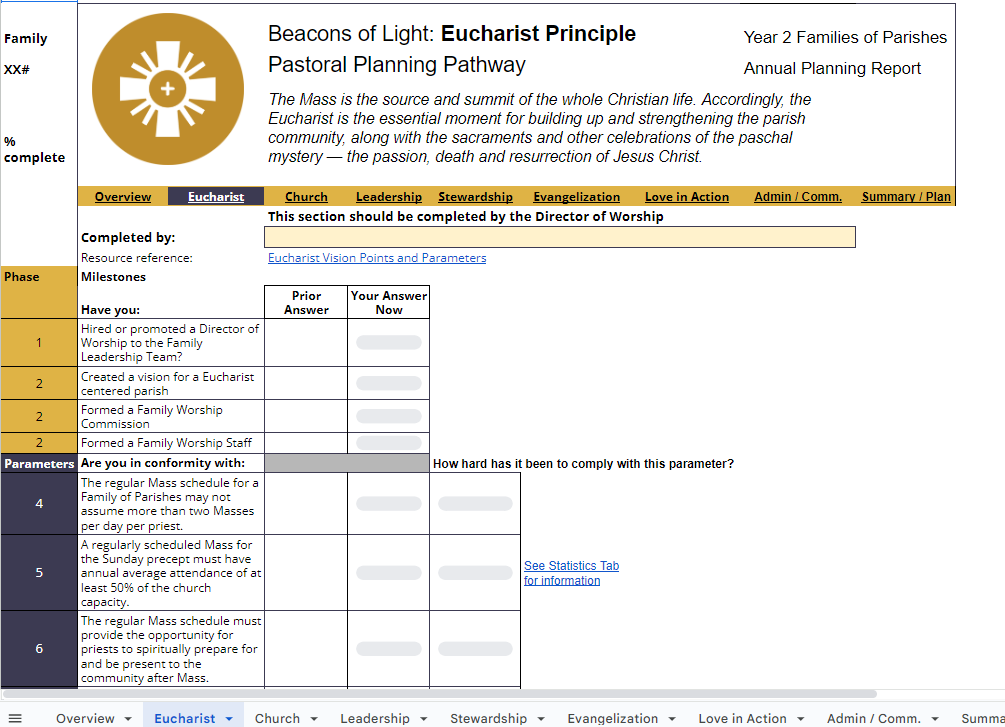The width and height of the screenshot is (1005, 727).
Task: Open difficulty dropdown for 50% attendance parameter
Action: (x=475, y=573)
